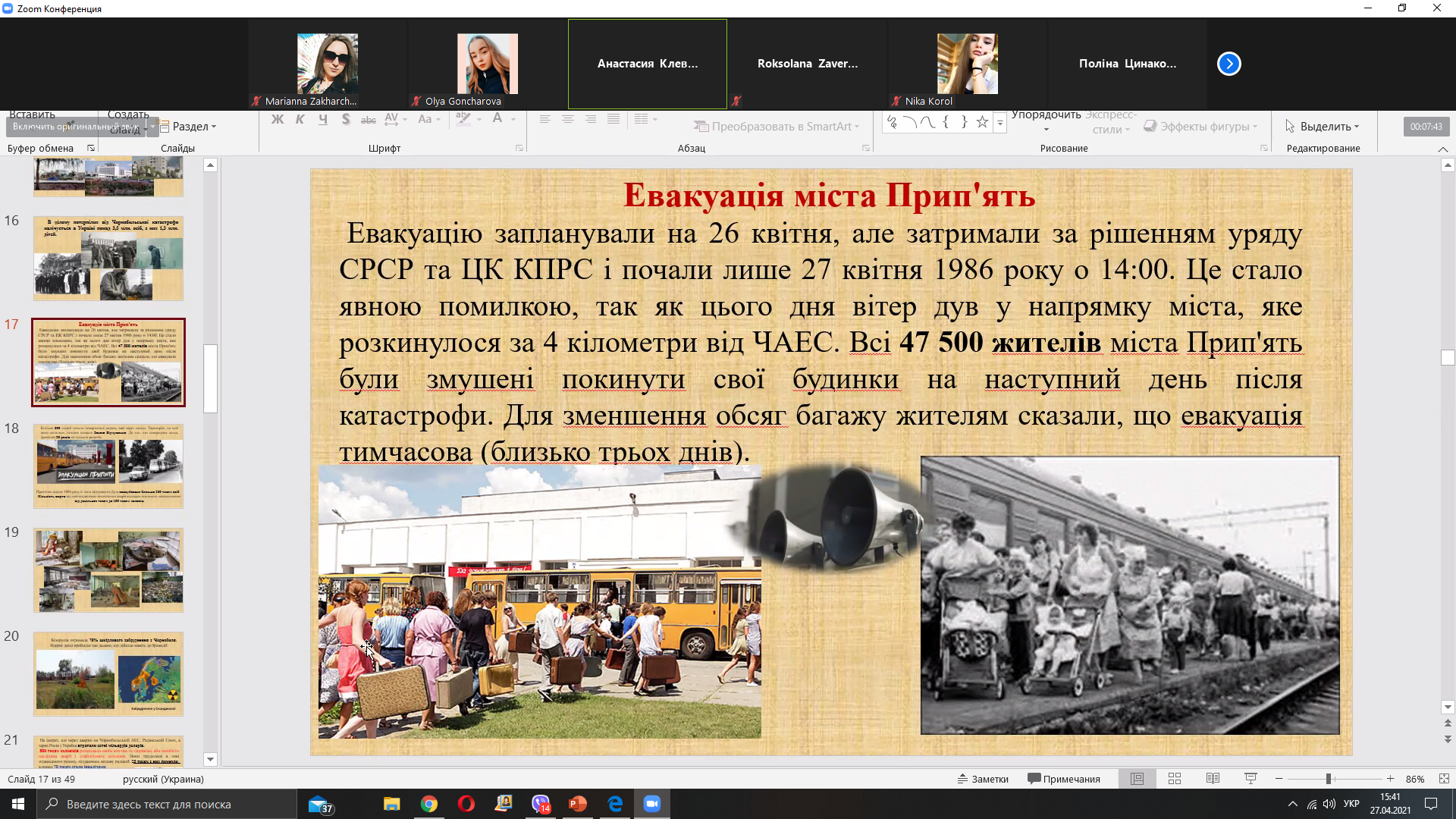Toggle Примечания (Comments) pane
This screenshot has height=819, width=1456.
point(1064,779)
